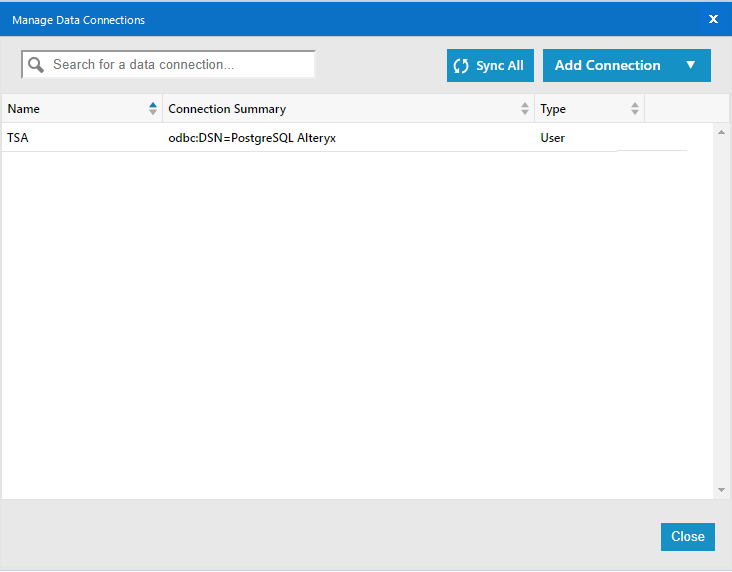Click the User type cell

tap(553, 138)
